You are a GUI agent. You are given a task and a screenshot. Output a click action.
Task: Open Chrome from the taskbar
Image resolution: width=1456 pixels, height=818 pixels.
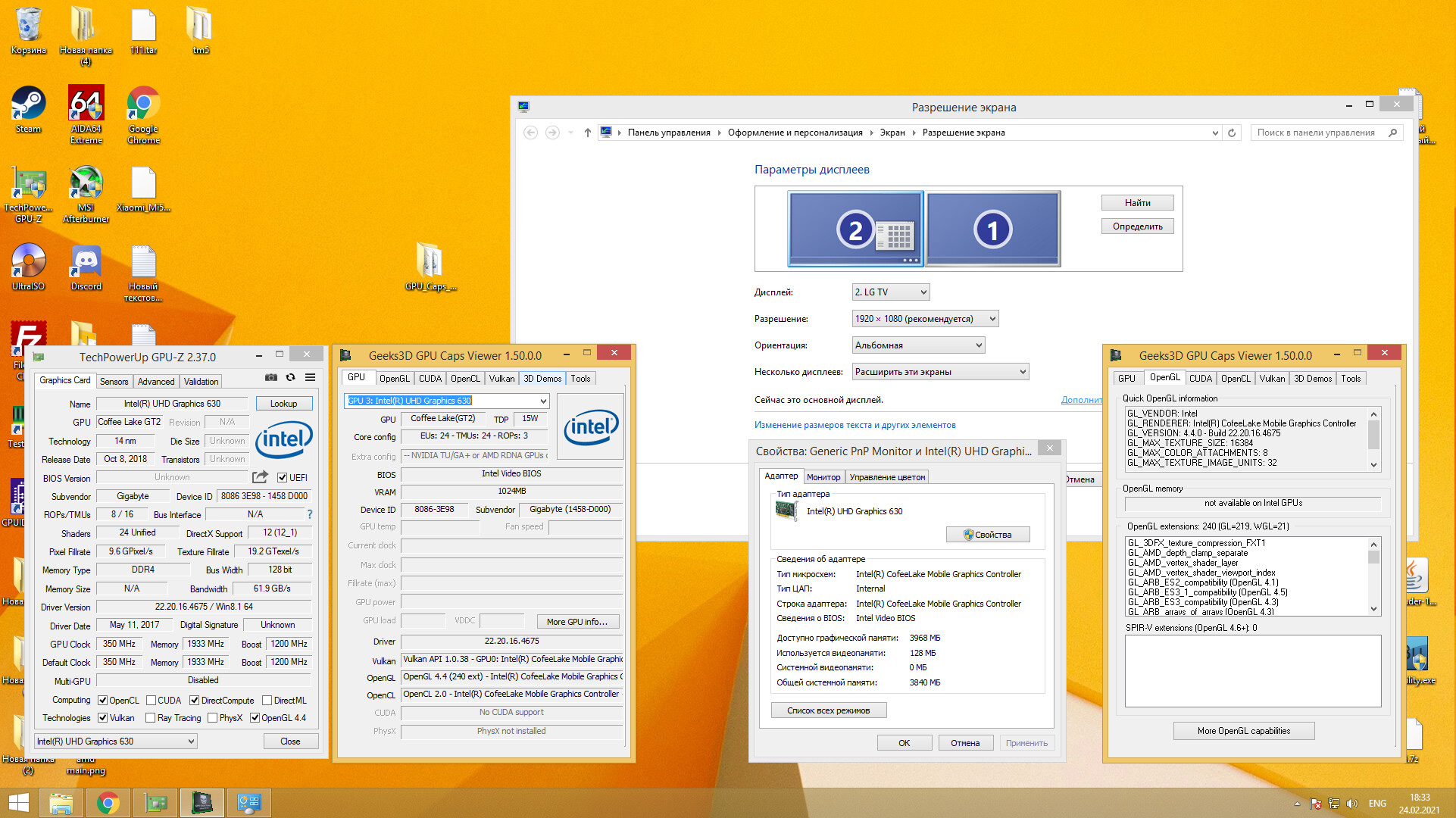(x=108, y=803)
